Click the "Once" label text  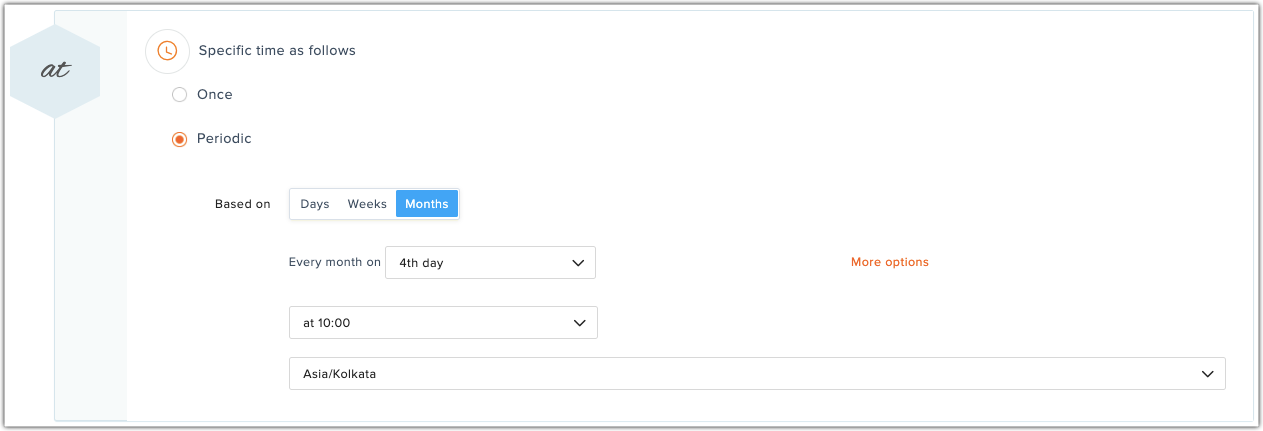tap(214, 95)
